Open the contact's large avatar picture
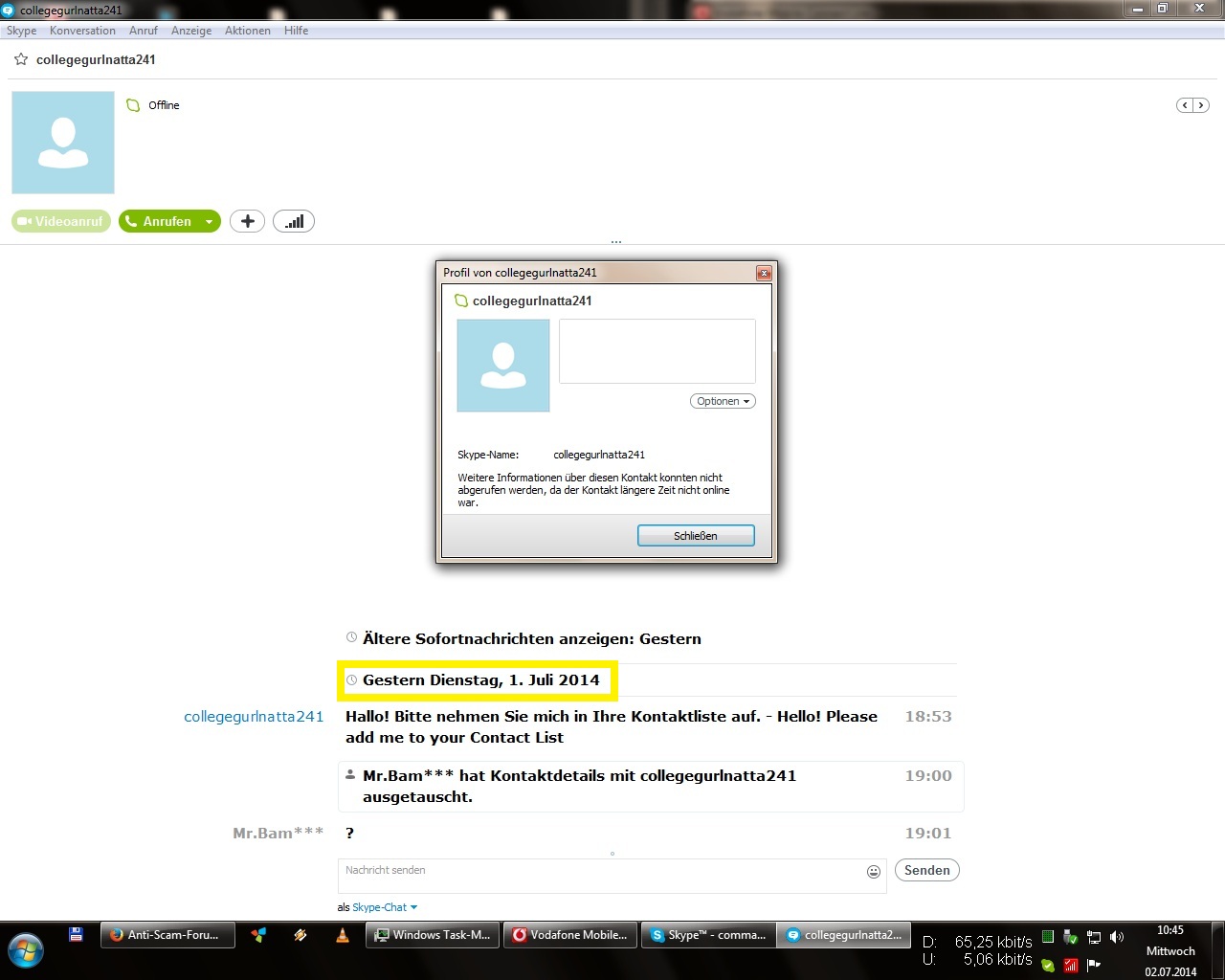 (63, 143)
